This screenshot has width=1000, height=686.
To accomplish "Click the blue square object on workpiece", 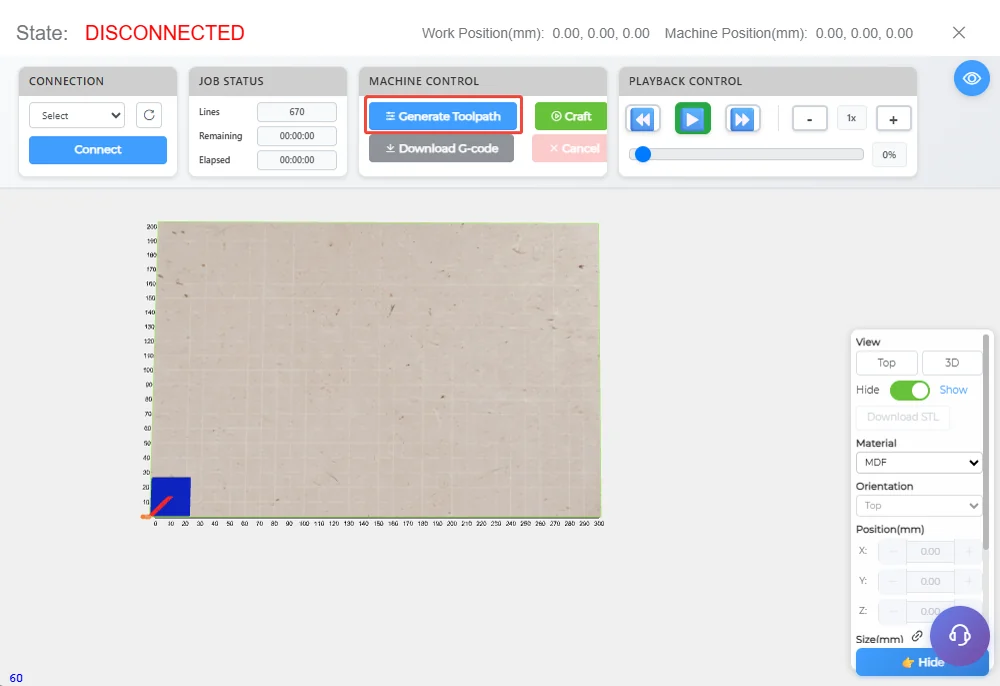I will point(171,497).
